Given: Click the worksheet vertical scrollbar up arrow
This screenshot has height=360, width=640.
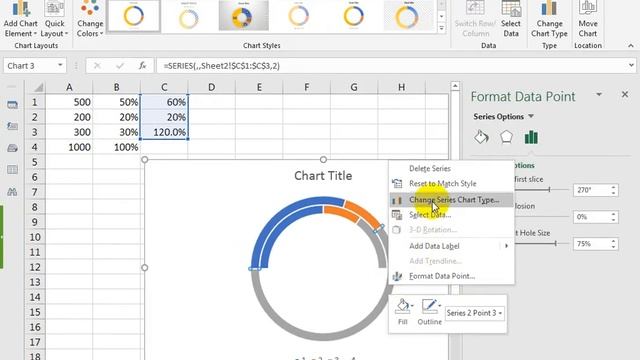Looking at the screenshot, I should point(455,86).
